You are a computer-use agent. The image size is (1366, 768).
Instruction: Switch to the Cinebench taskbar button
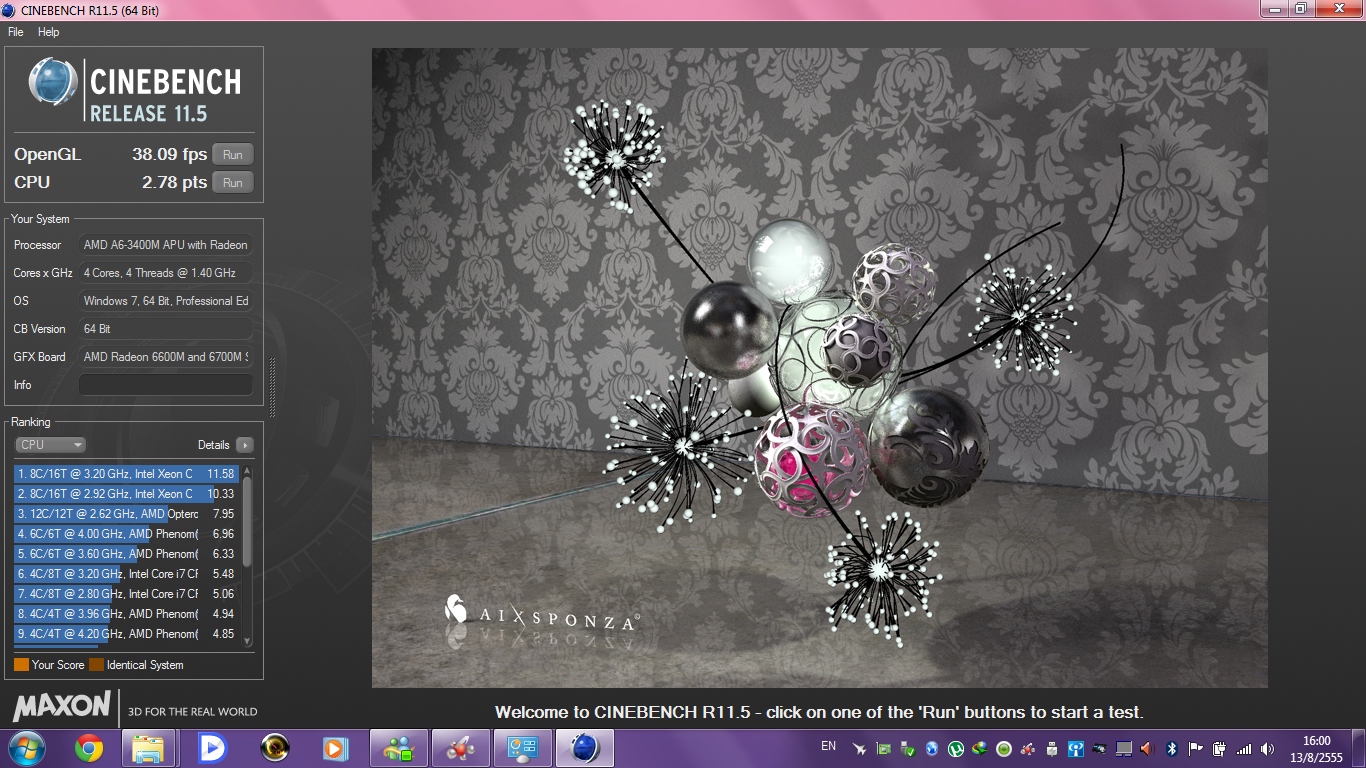(584, 748)
